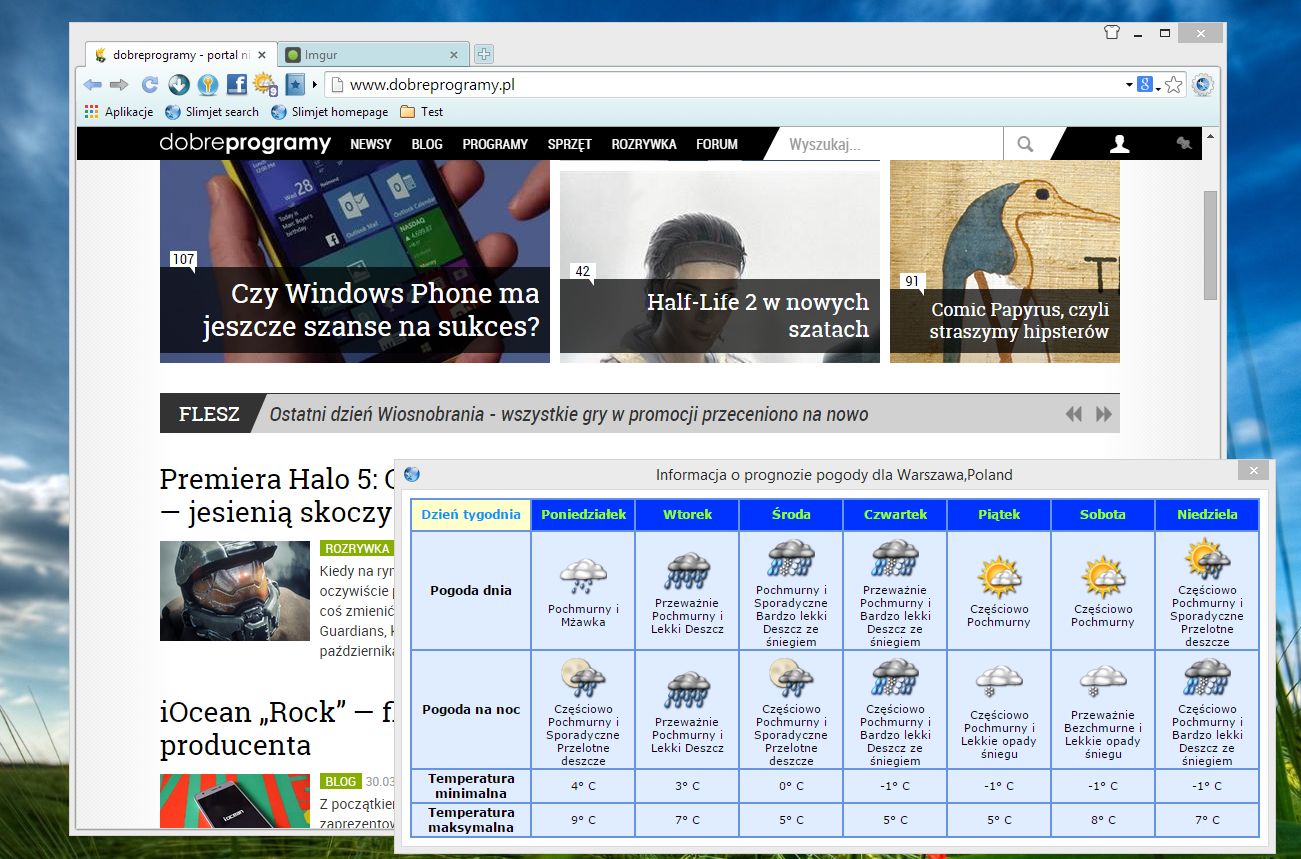Click the Dzień tygodnia header cell
This screenshot has height=859, width=1301.
(x=471, y=515)
